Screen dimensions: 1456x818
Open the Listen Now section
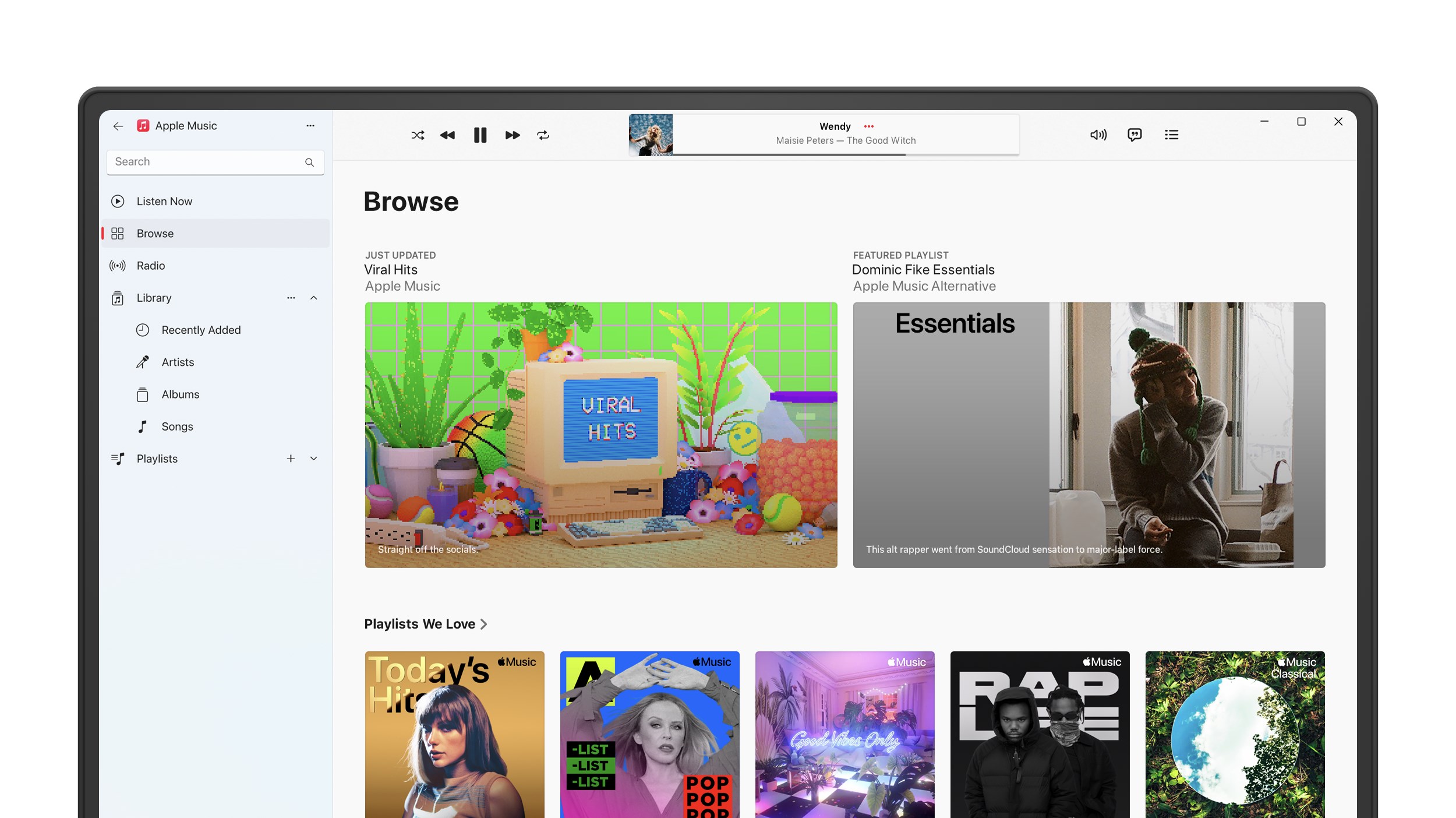(x=164, y=201)
